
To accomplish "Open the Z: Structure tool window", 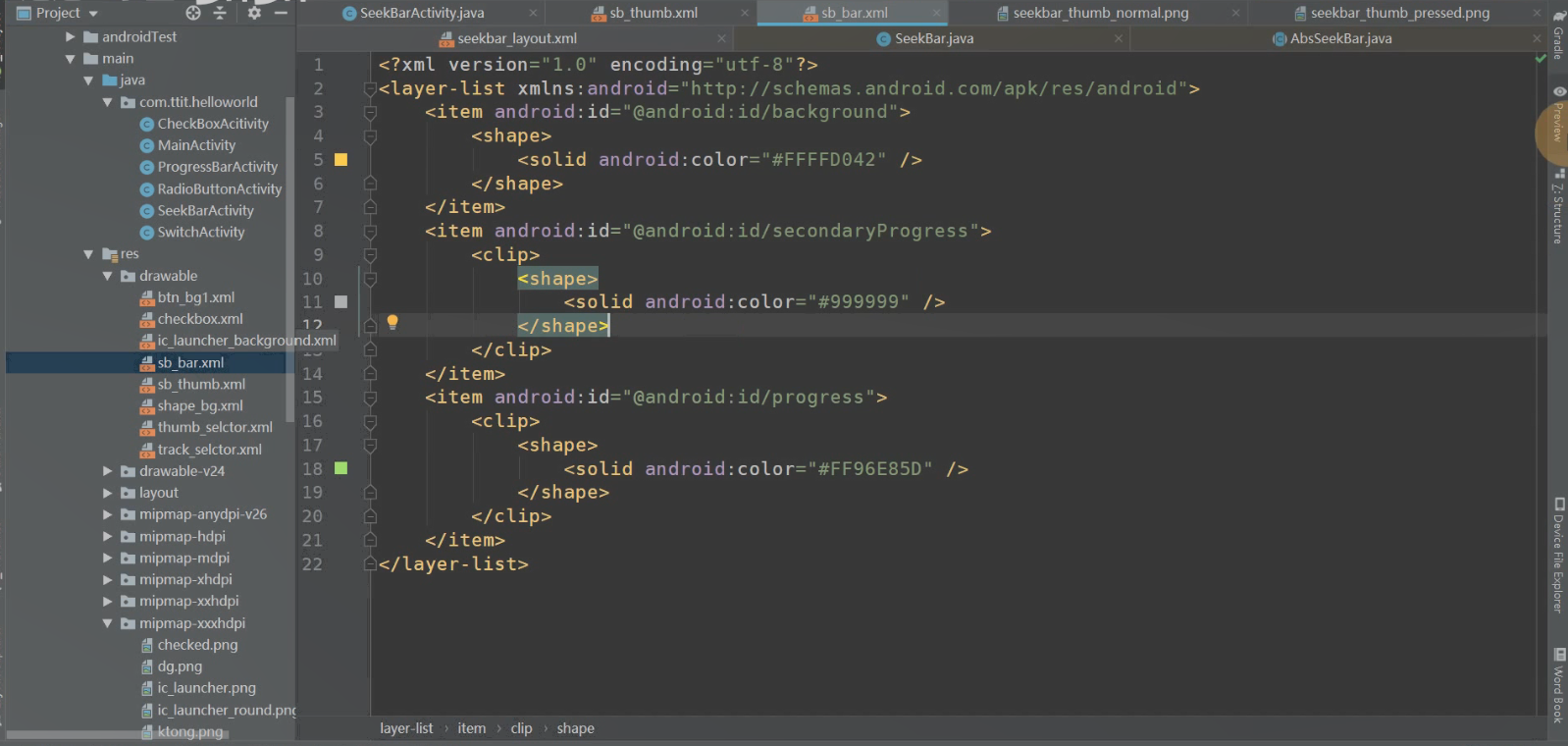I will (x=1558, y=206).
